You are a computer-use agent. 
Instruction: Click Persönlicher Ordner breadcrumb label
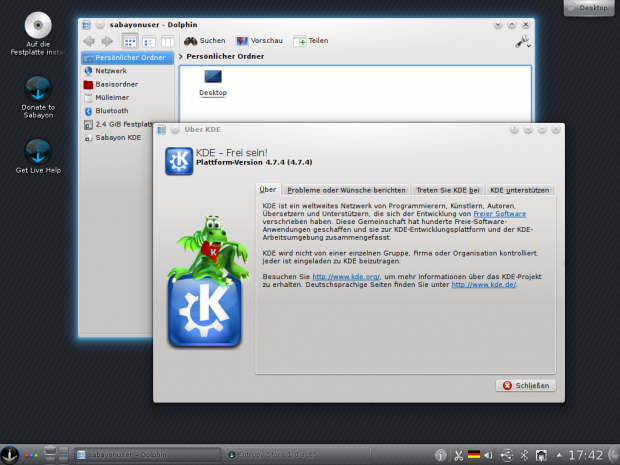coord(225,57)
